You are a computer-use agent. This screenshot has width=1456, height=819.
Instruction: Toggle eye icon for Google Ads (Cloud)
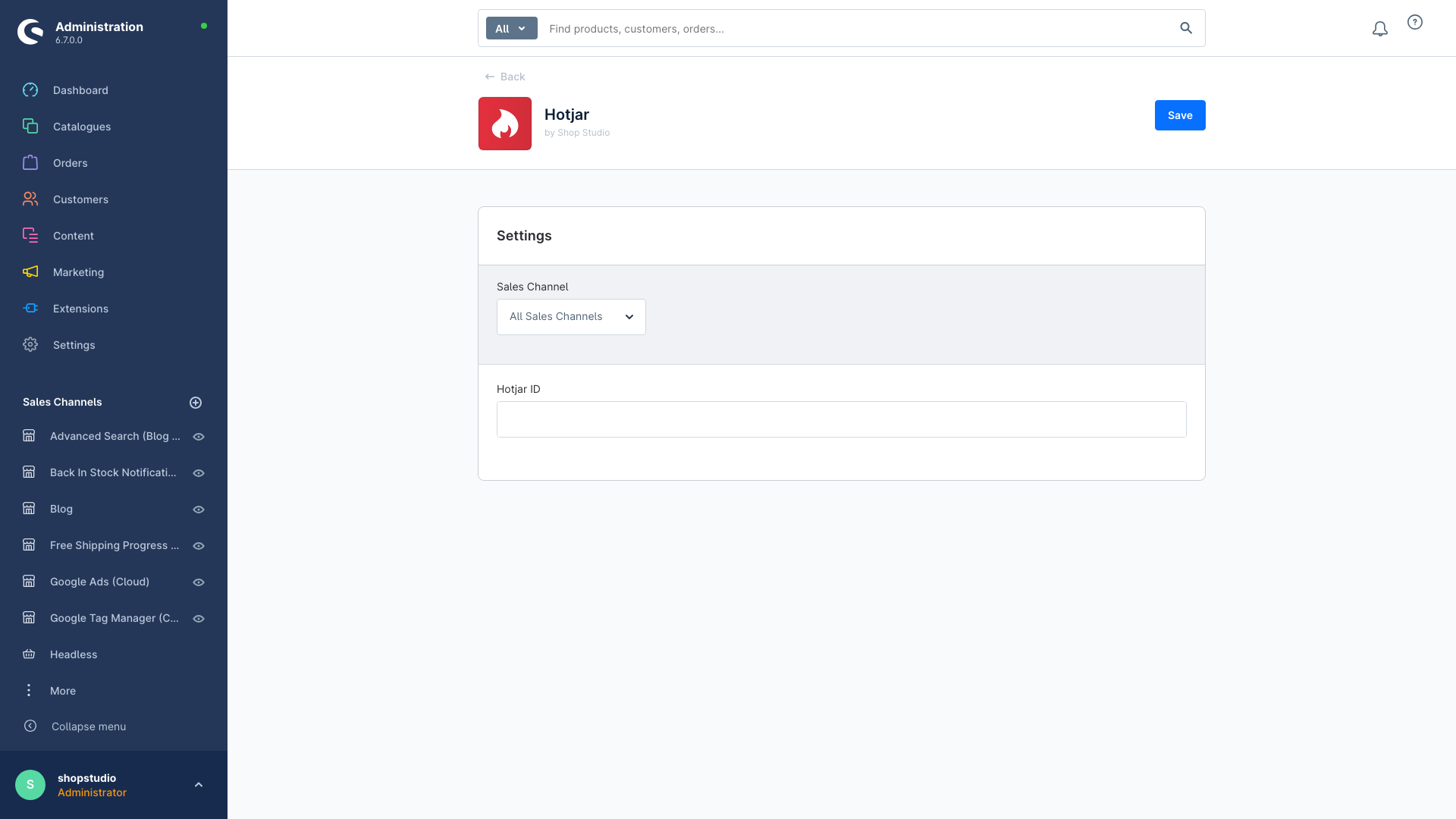point(199,582)
